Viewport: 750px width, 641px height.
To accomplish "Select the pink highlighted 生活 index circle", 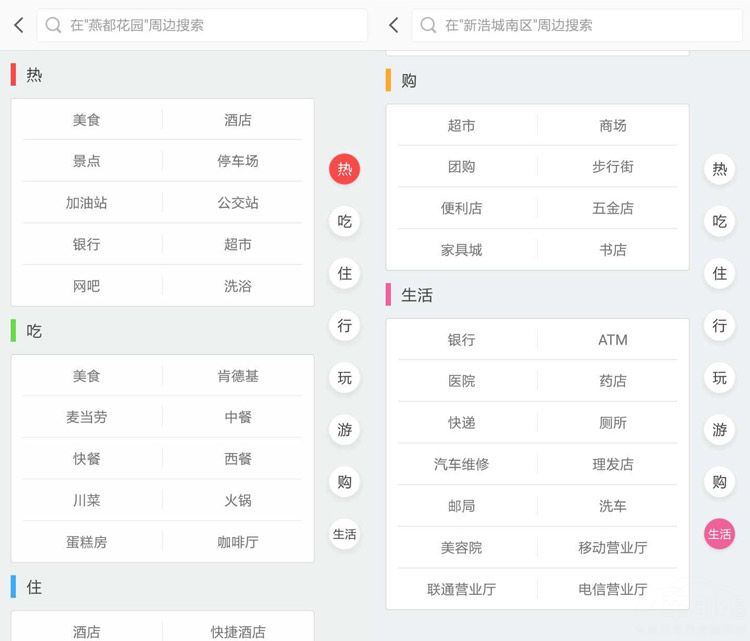I will [x=719, y=534].
